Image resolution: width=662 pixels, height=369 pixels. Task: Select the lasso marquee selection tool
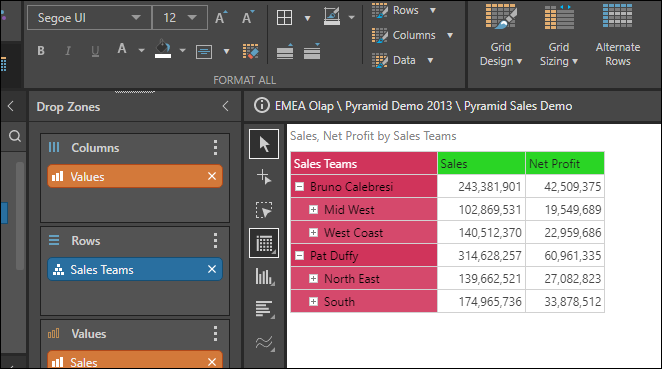(x=264, y=210)
